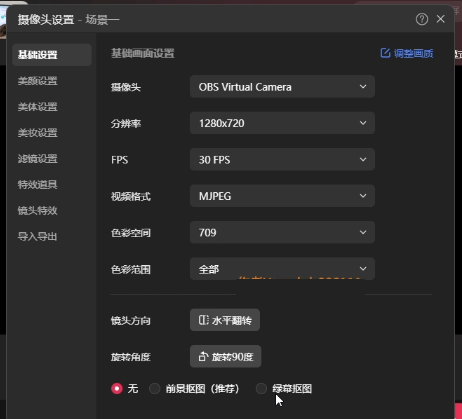Open the 色彩空间 709 dropdown

coord(282,232)
